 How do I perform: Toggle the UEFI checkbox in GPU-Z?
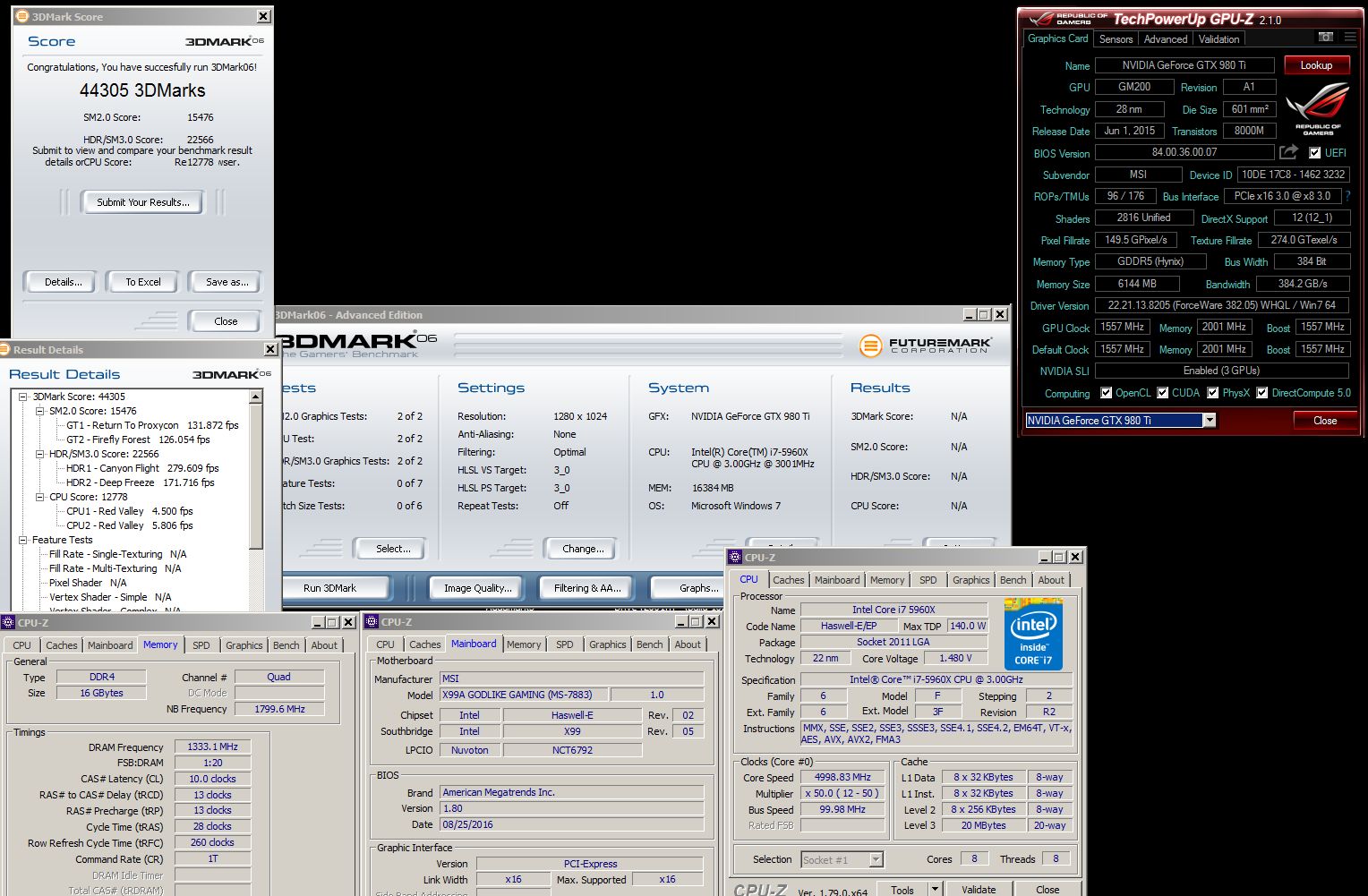[x=1314, y=153]
